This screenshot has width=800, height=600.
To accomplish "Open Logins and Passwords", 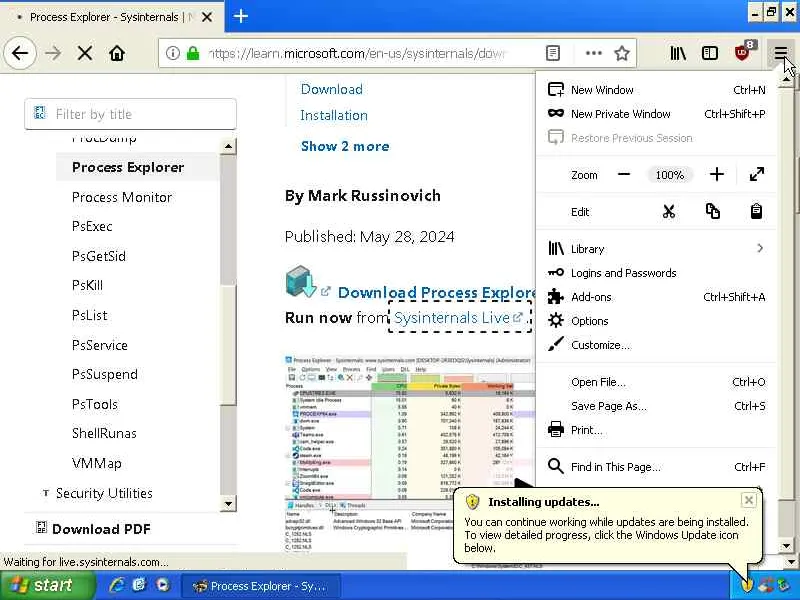I will [x=656, y=273].
